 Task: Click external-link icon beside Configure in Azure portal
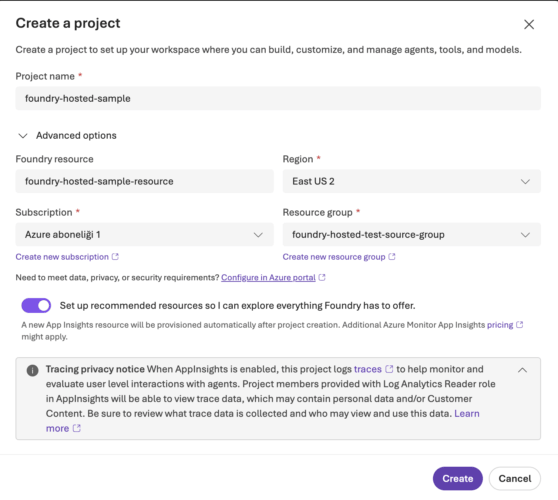click(x=322, y=277)
